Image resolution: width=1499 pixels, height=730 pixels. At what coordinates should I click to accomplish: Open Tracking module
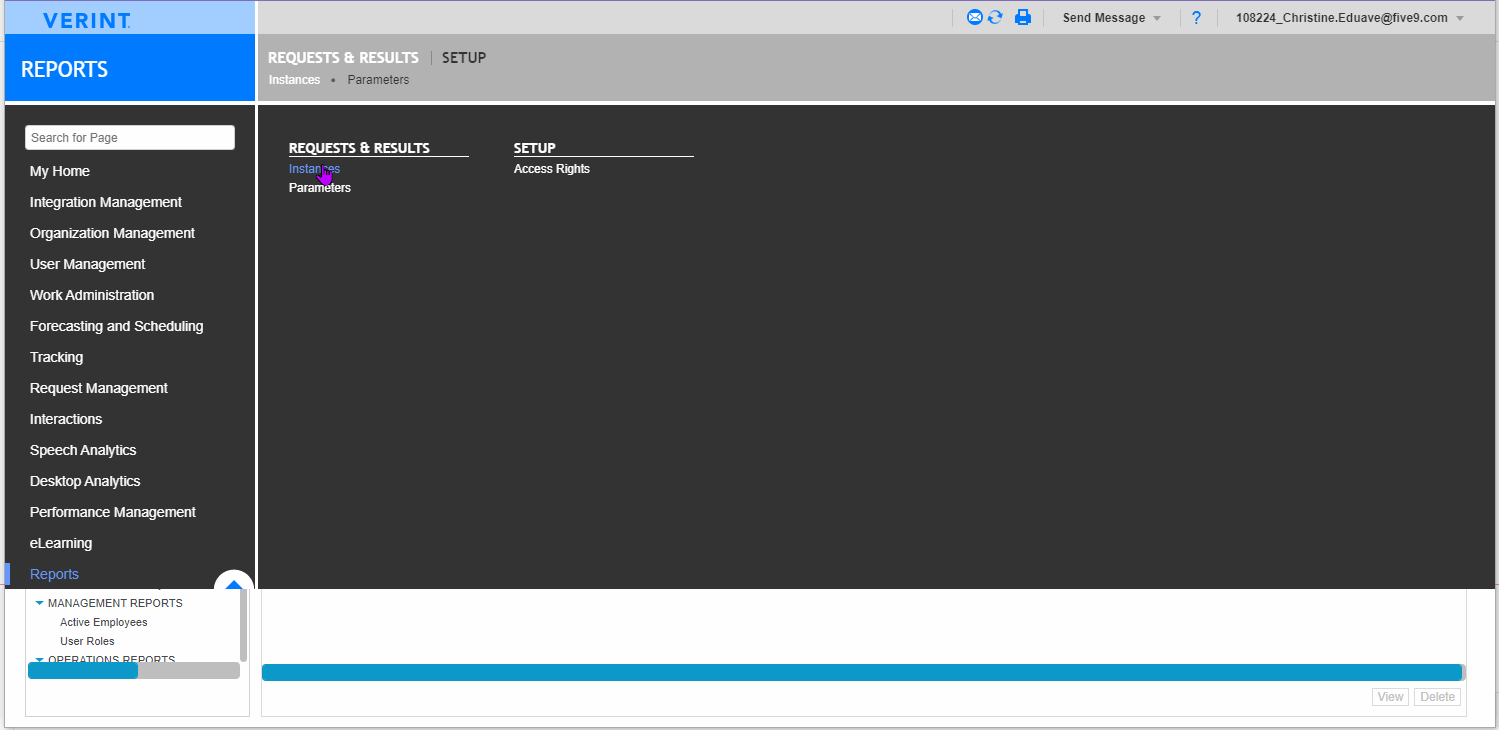point(56,357)
